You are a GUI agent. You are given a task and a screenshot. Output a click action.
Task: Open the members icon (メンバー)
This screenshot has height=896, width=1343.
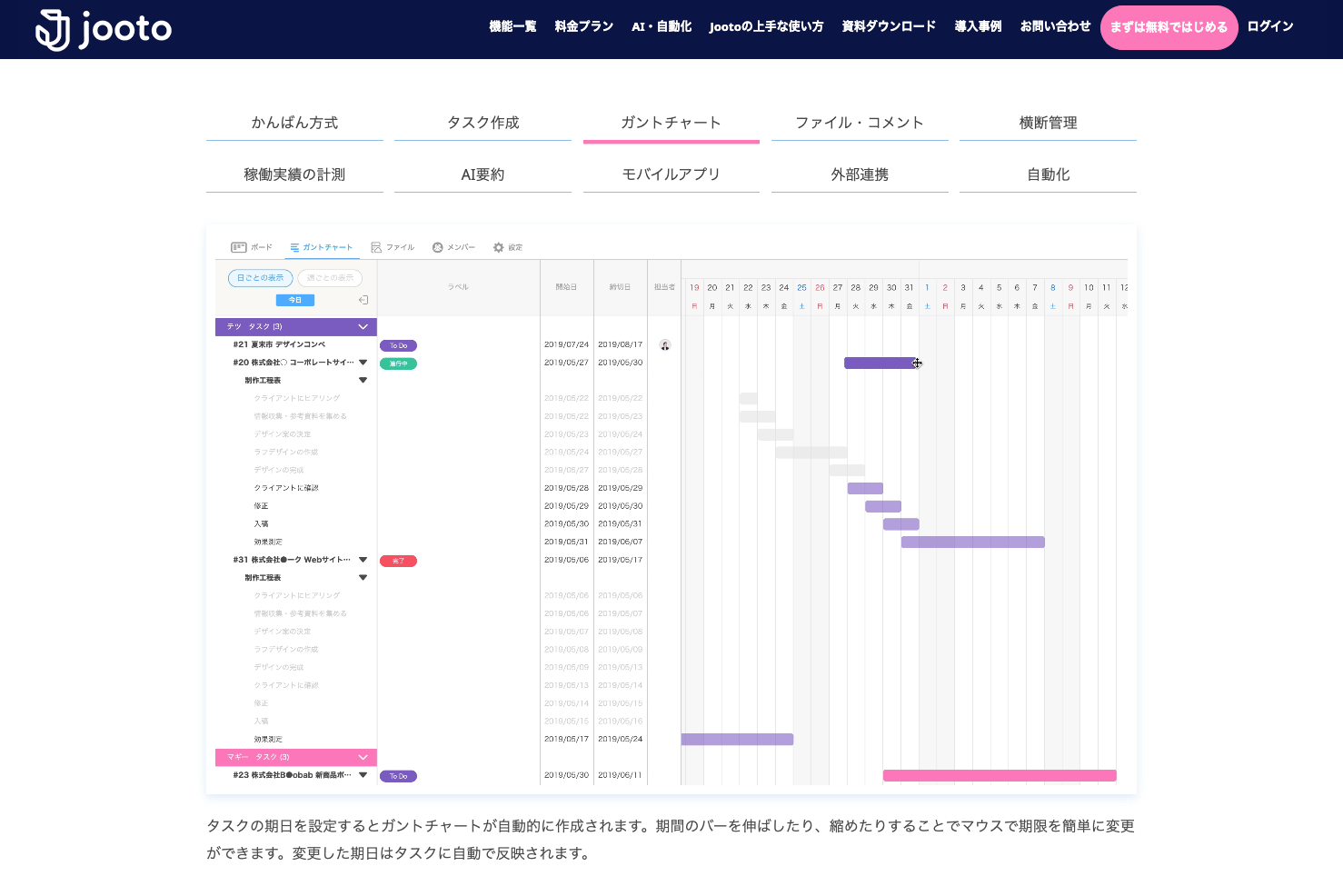pyautogui.click(x=437, y=247)
